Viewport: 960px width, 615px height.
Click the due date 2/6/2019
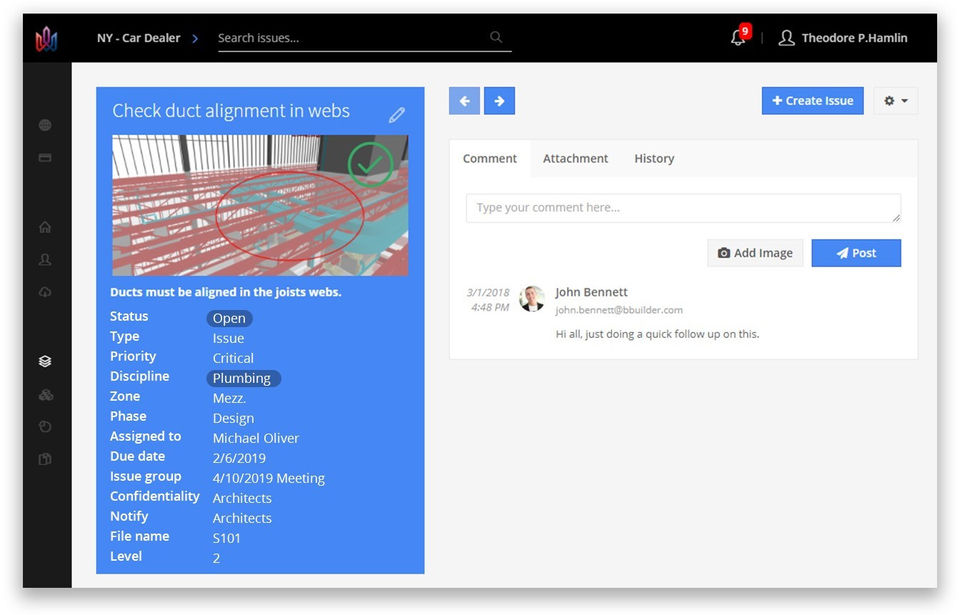[x=239, y=458]
